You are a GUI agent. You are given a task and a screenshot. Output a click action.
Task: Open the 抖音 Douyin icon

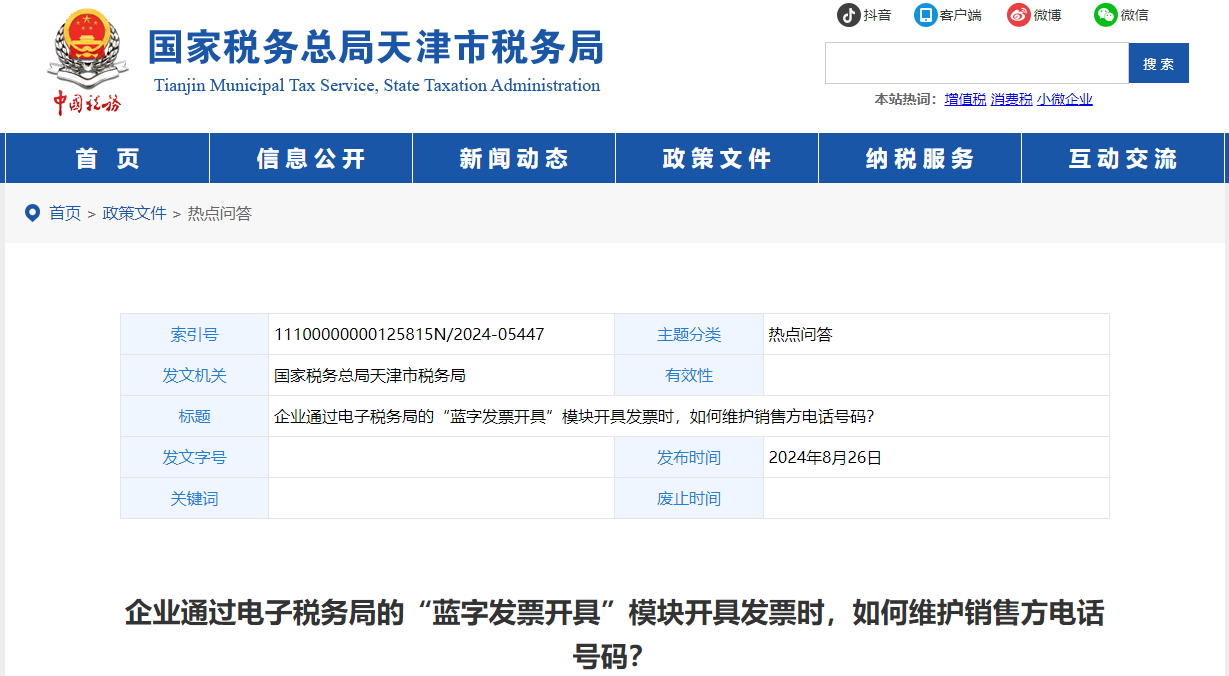pos(849,15)
